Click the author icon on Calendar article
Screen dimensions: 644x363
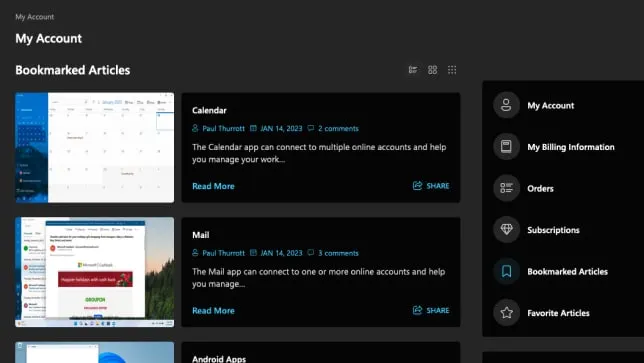click(x=195, y=128)
